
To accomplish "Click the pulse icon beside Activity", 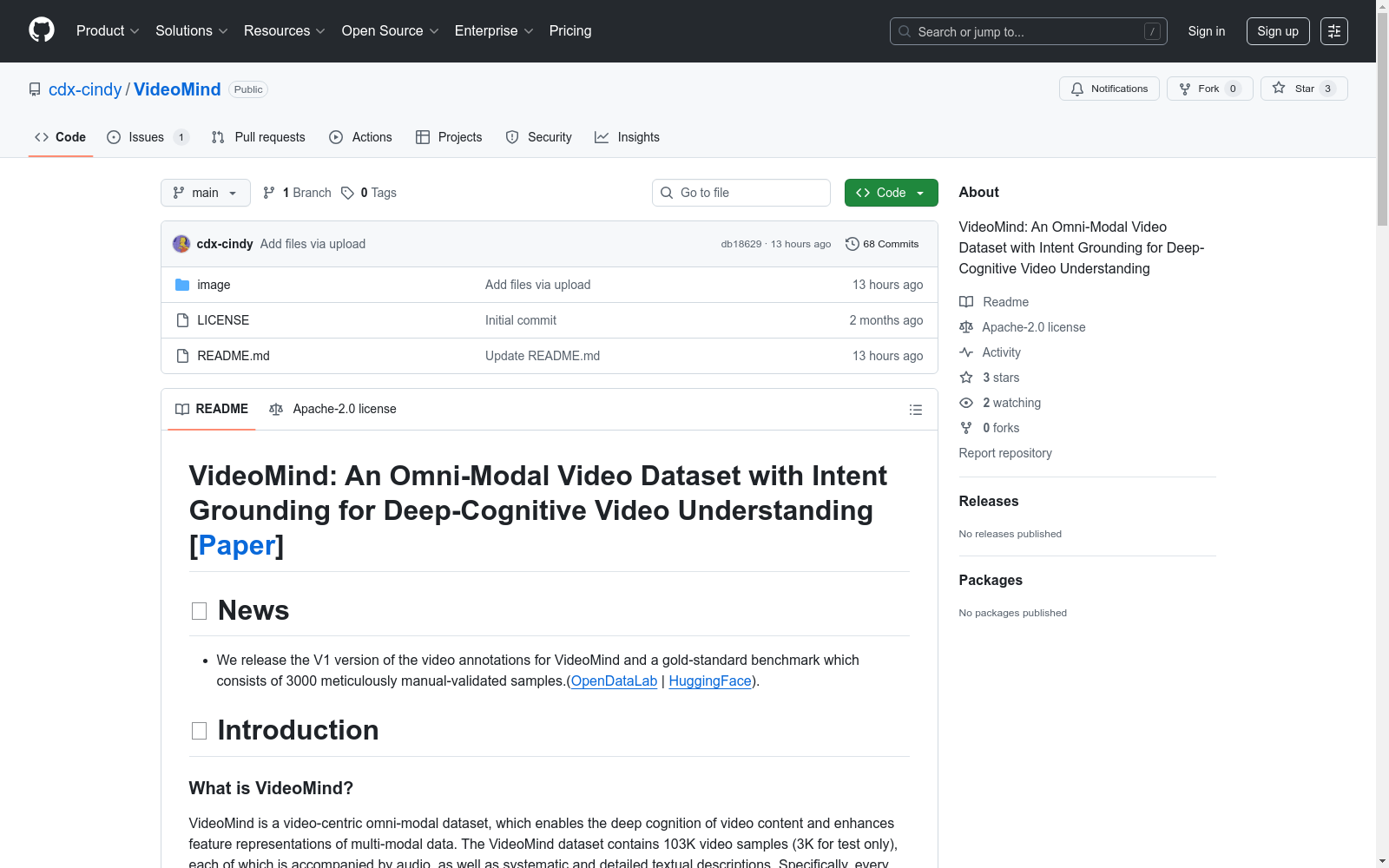I will 966,352.
